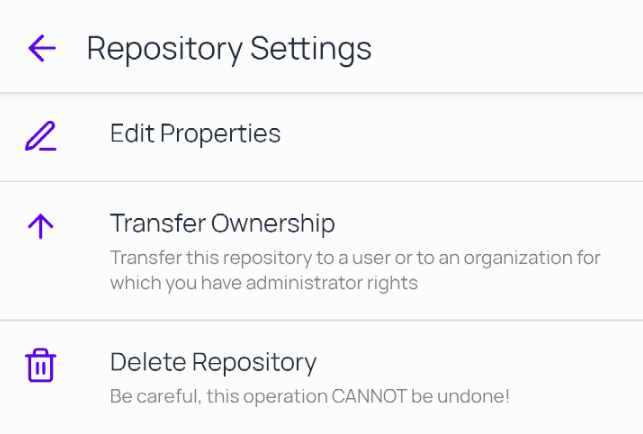Click blank area right of Delete Repository
643x434 pixels.
click(x=480, y=363)
